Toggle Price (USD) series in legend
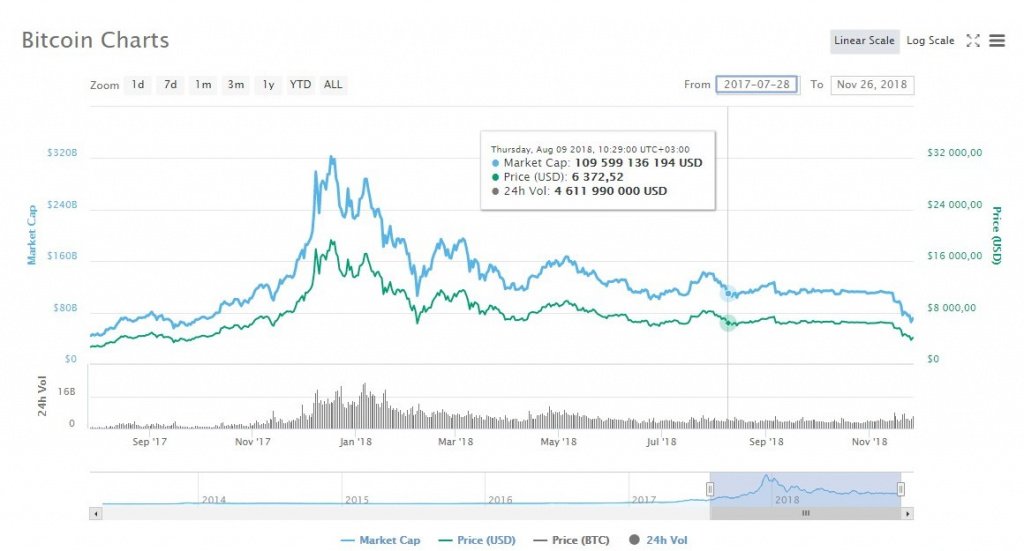The width and height of the screenshot is (1024, 551). [x=476, y=540]
